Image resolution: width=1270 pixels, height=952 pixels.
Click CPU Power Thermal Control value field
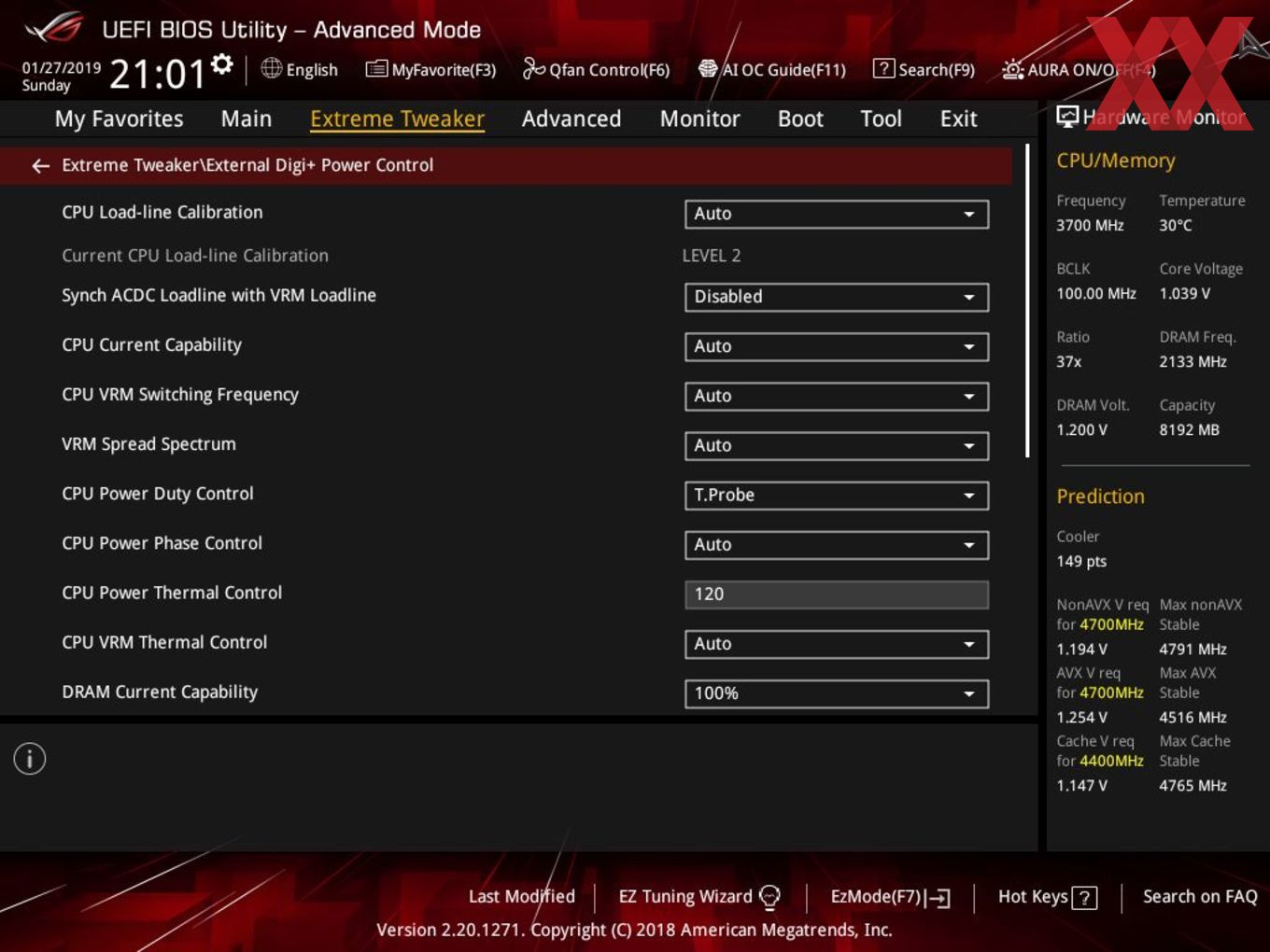coord(837,594)
